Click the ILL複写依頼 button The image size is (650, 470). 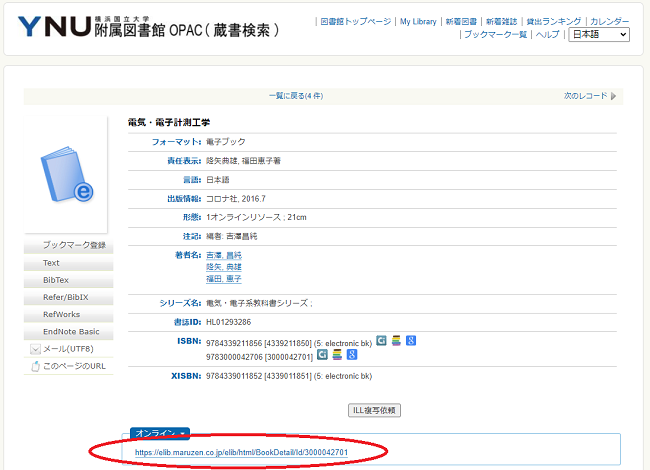[x=374, y=410]
